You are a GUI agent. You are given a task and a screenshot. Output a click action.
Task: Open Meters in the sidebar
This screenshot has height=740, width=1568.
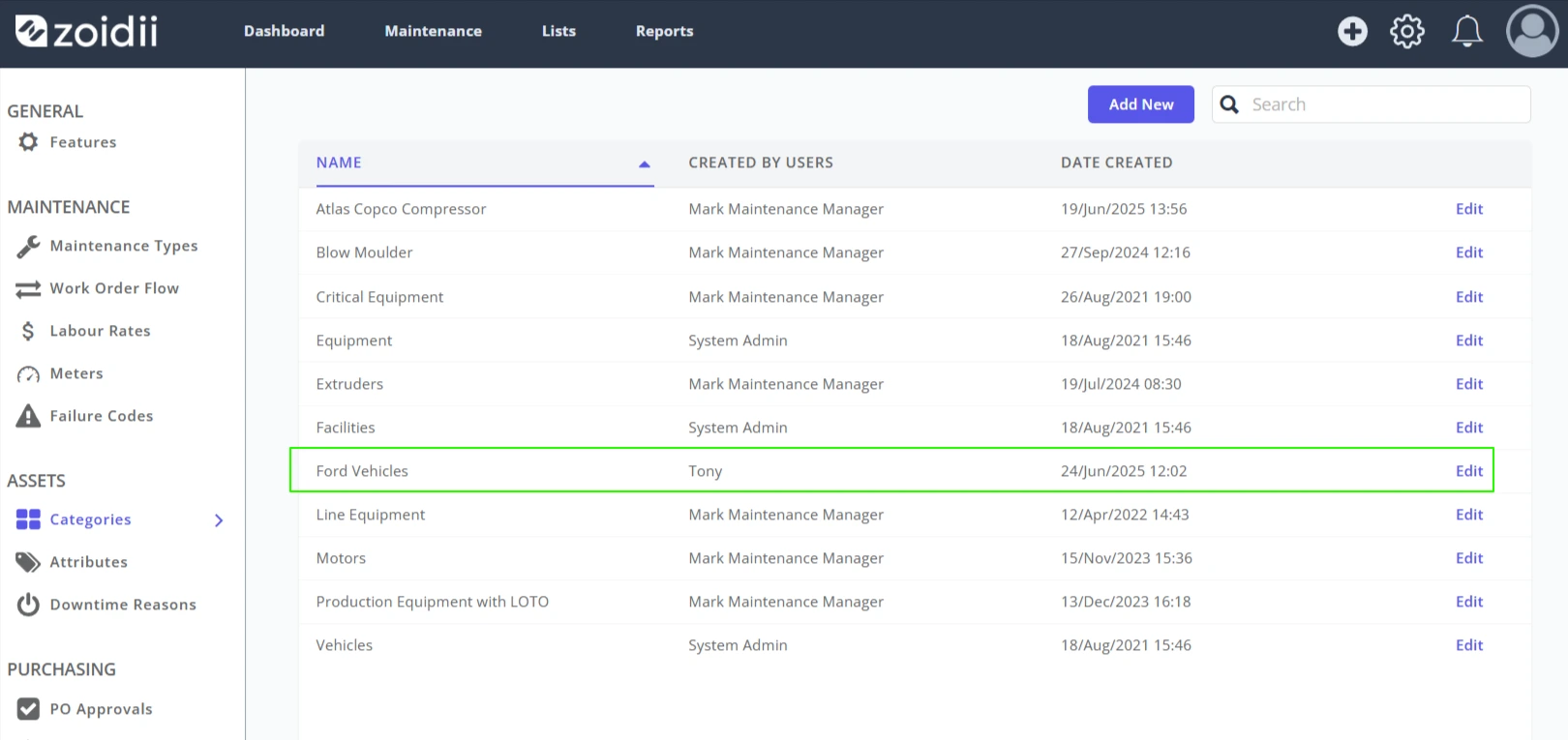coord(76,373)
